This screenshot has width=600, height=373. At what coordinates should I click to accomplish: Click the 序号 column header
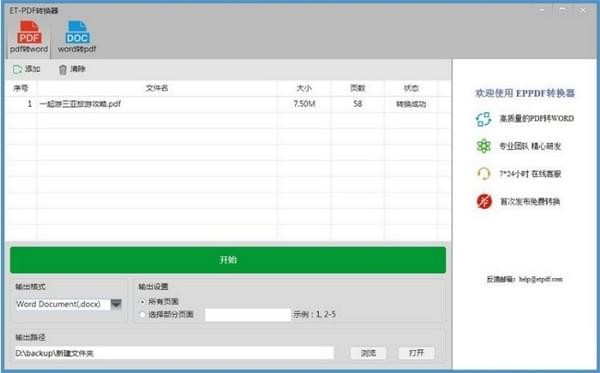pyautogui.click(x=21, y=88)
